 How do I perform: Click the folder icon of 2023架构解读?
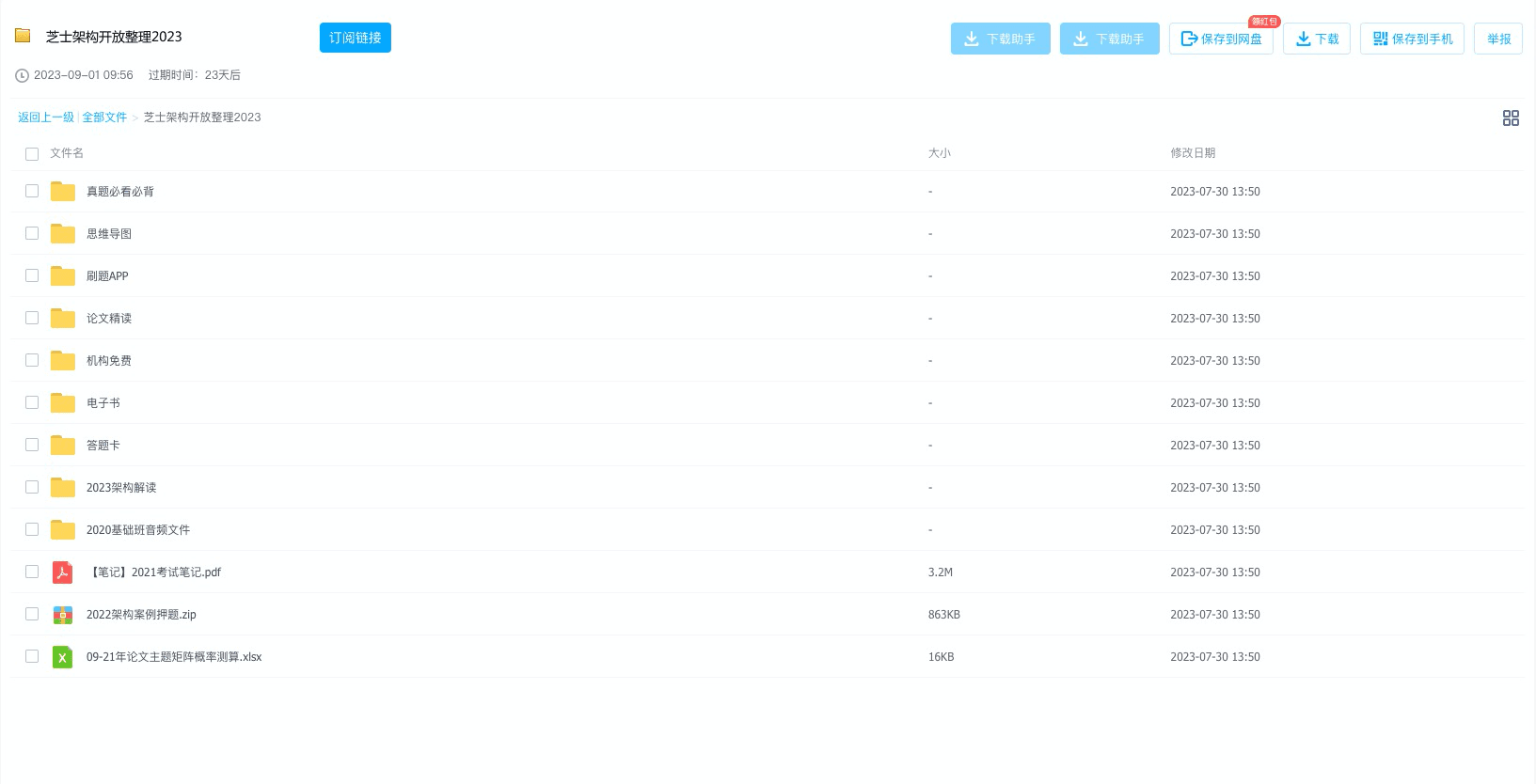click(x=63, y=488)
